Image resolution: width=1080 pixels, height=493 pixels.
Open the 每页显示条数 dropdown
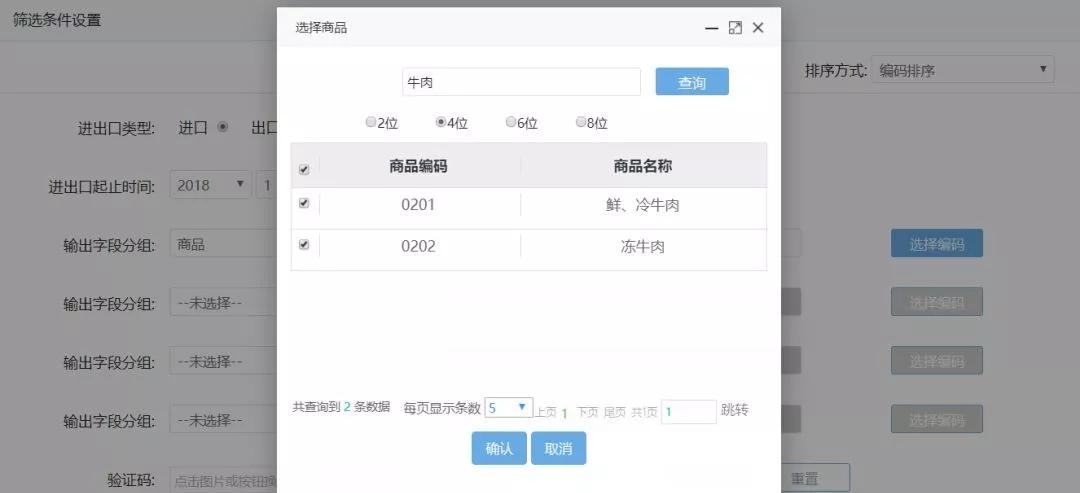tap(508, 408)
